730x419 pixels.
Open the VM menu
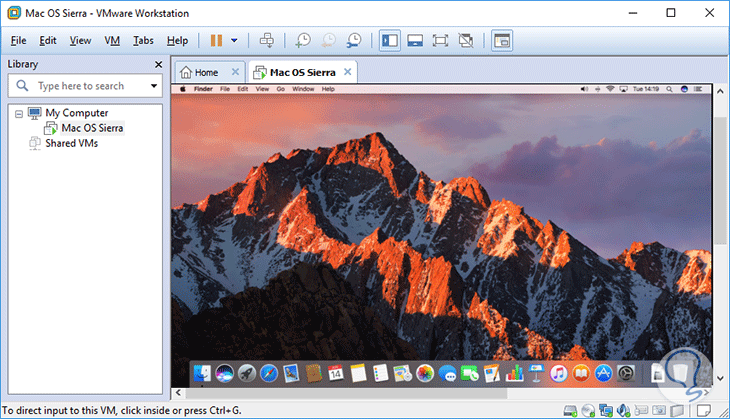(112, 41)
